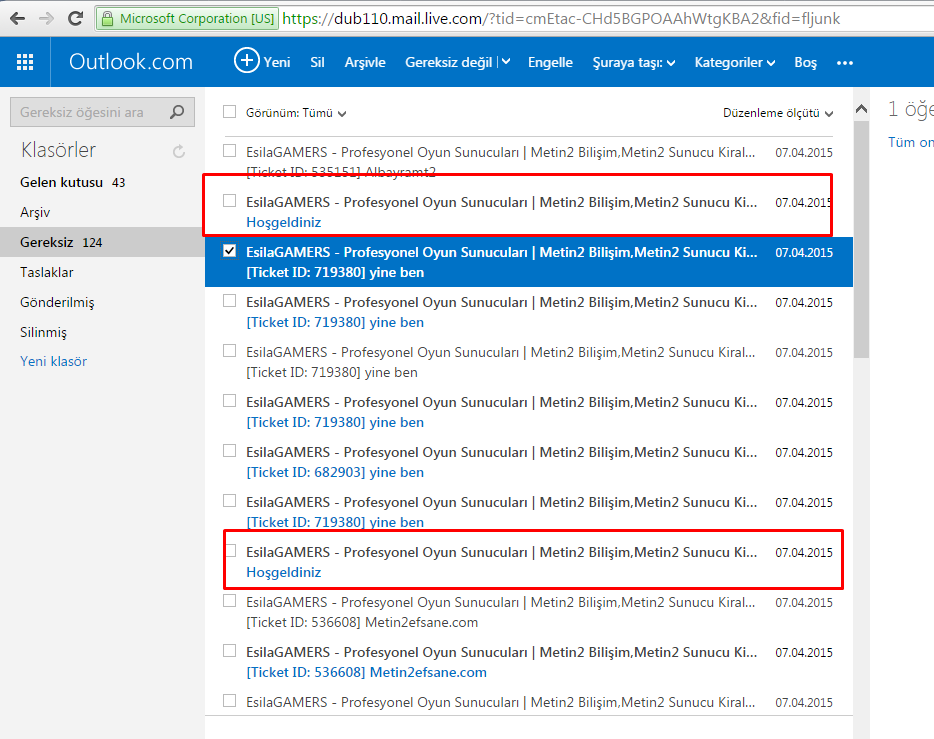The width and height of the screenshot is (934, 739).
Task: Open the Kategoriler dropdown
Action: coord(734,63)
